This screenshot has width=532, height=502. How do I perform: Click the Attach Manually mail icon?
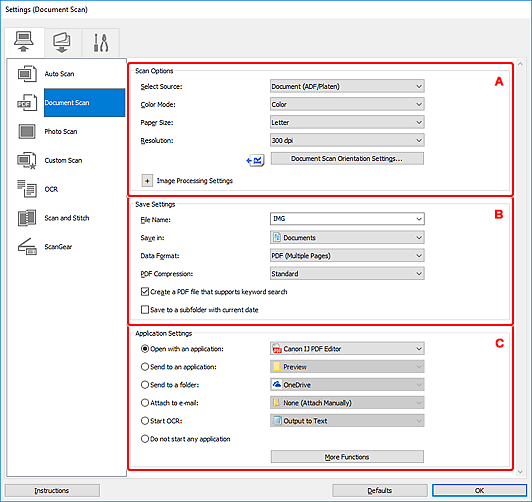(277, 403)
